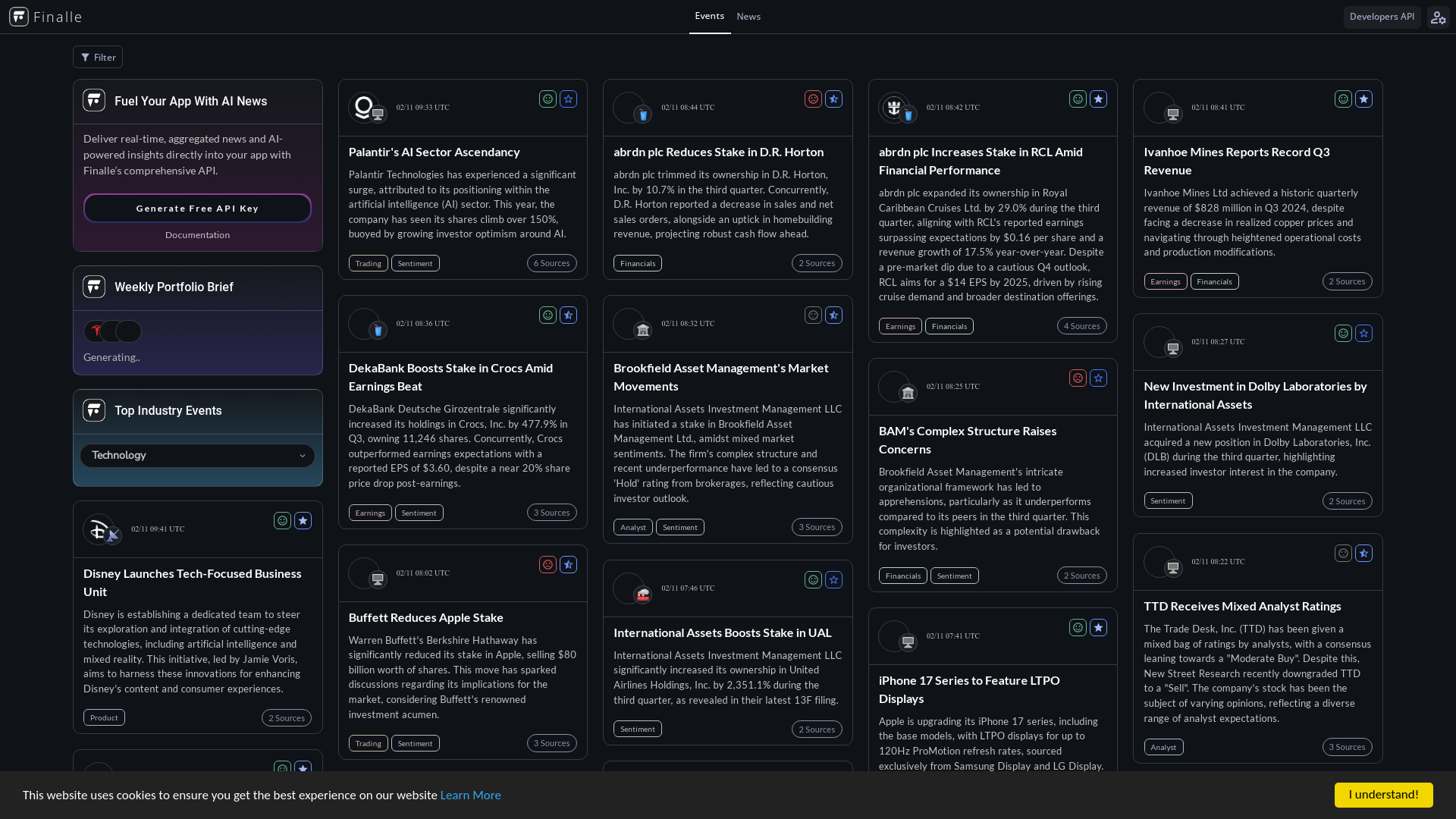Open the filter funnel icon
This screenshot has height=819, width=1456.
pos(85,57)
